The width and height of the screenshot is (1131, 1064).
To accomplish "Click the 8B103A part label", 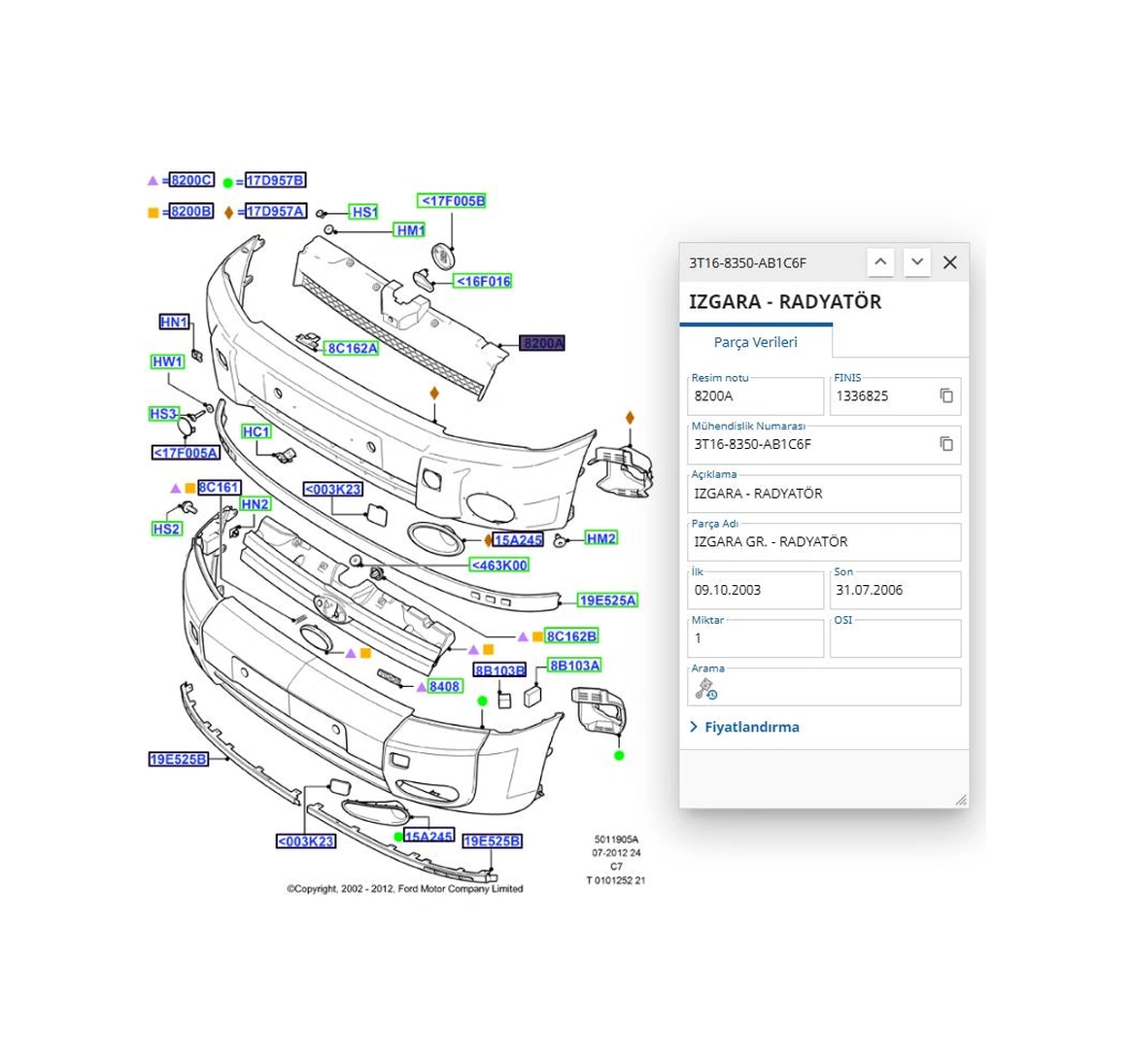I will click(574, 665).
